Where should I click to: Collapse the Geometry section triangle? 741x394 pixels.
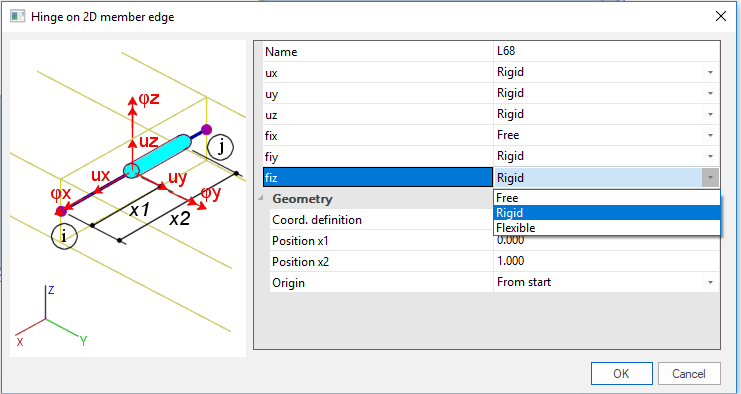point(261,199)
